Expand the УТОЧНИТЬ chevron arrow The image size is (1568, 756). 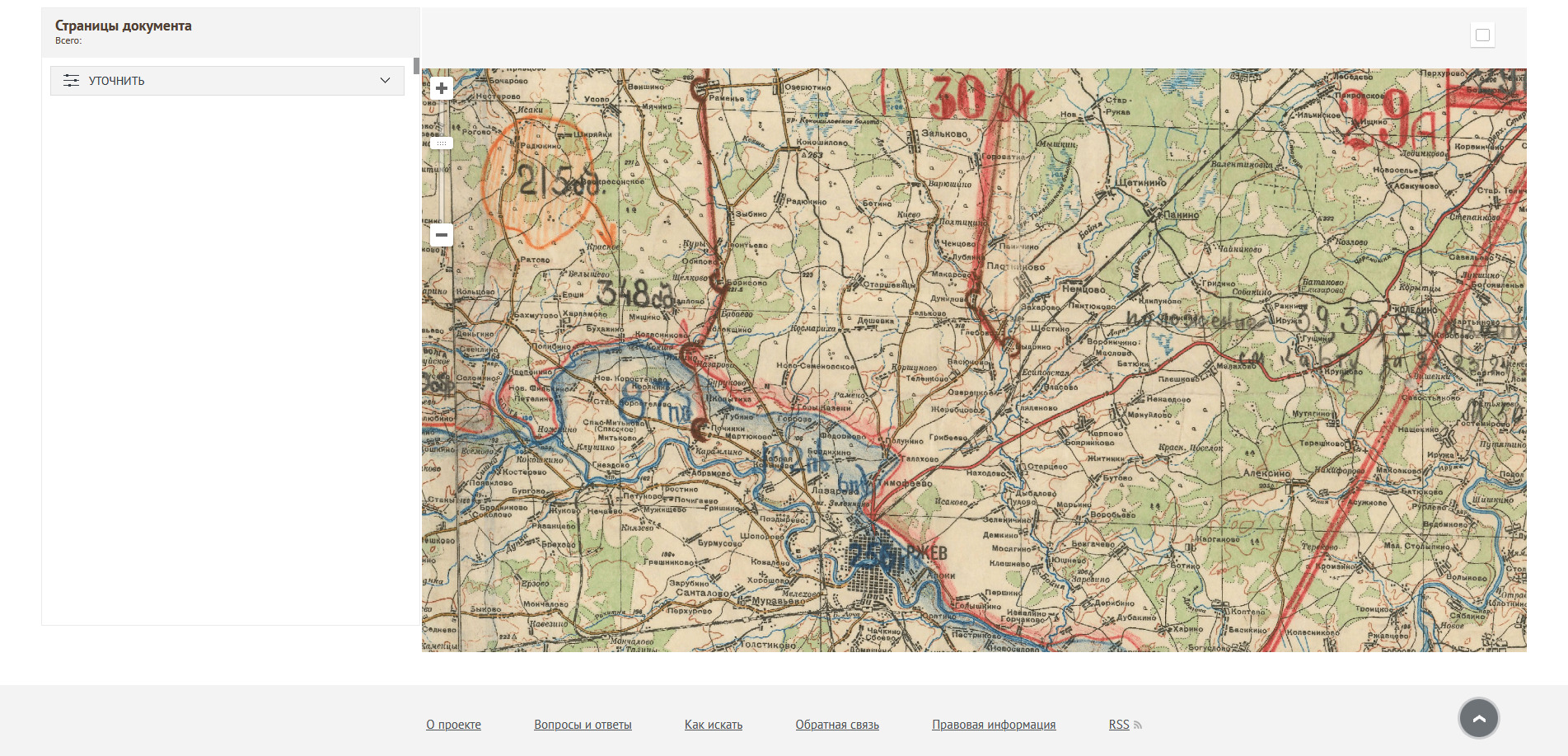click(385, 81)
